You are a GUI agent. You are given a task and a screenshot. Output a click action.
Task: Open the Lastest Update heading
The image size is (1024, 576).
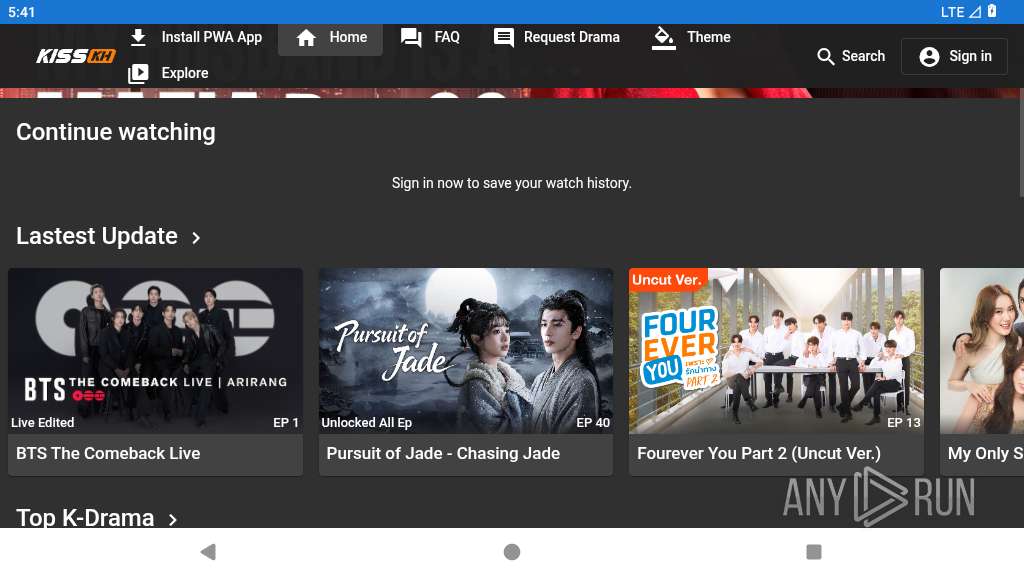tap(97, 236)
